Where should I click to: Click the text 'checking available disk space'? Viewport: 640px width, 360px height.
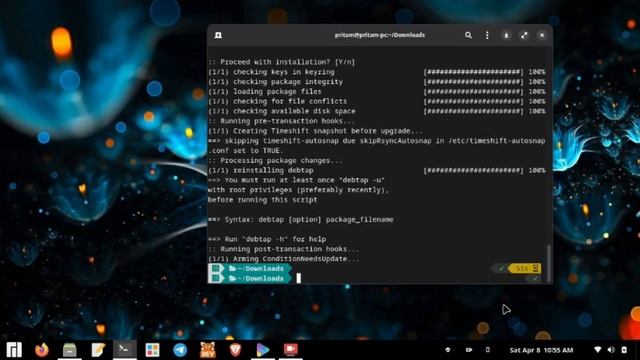pos(294,111)
